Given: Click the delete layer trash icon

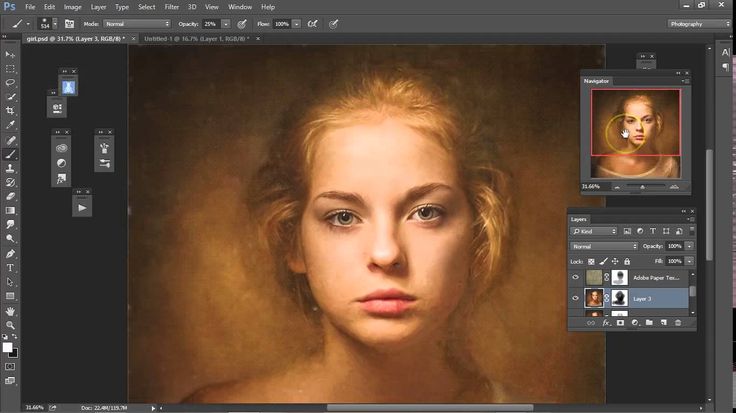Looking at the screenshot, I should tap(678, 322).
